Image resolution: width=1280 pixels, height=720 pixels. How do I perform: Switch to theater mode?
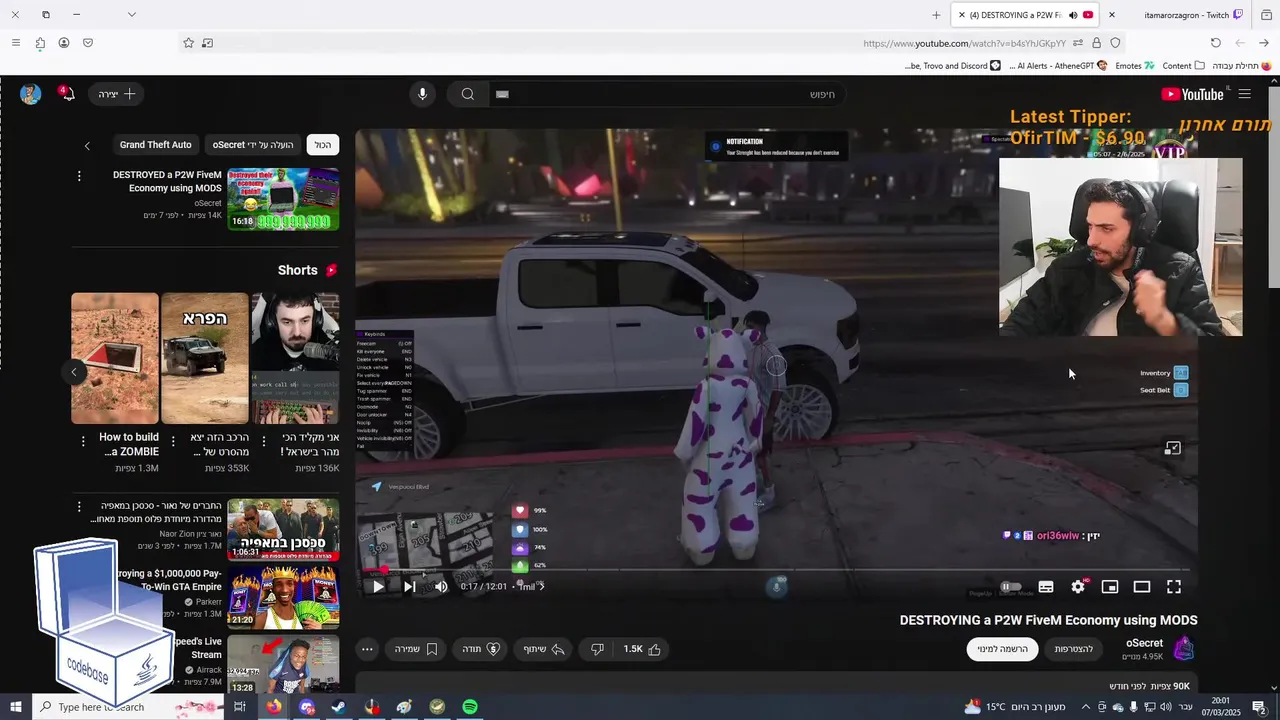[1142, 587]
